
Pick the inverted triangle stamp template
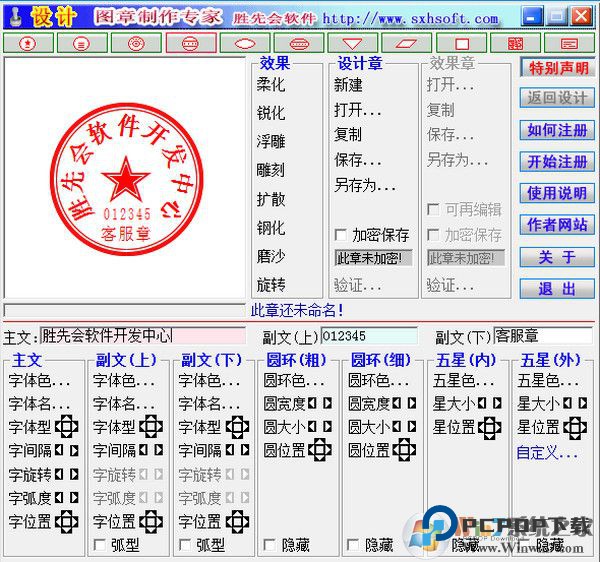352,43
